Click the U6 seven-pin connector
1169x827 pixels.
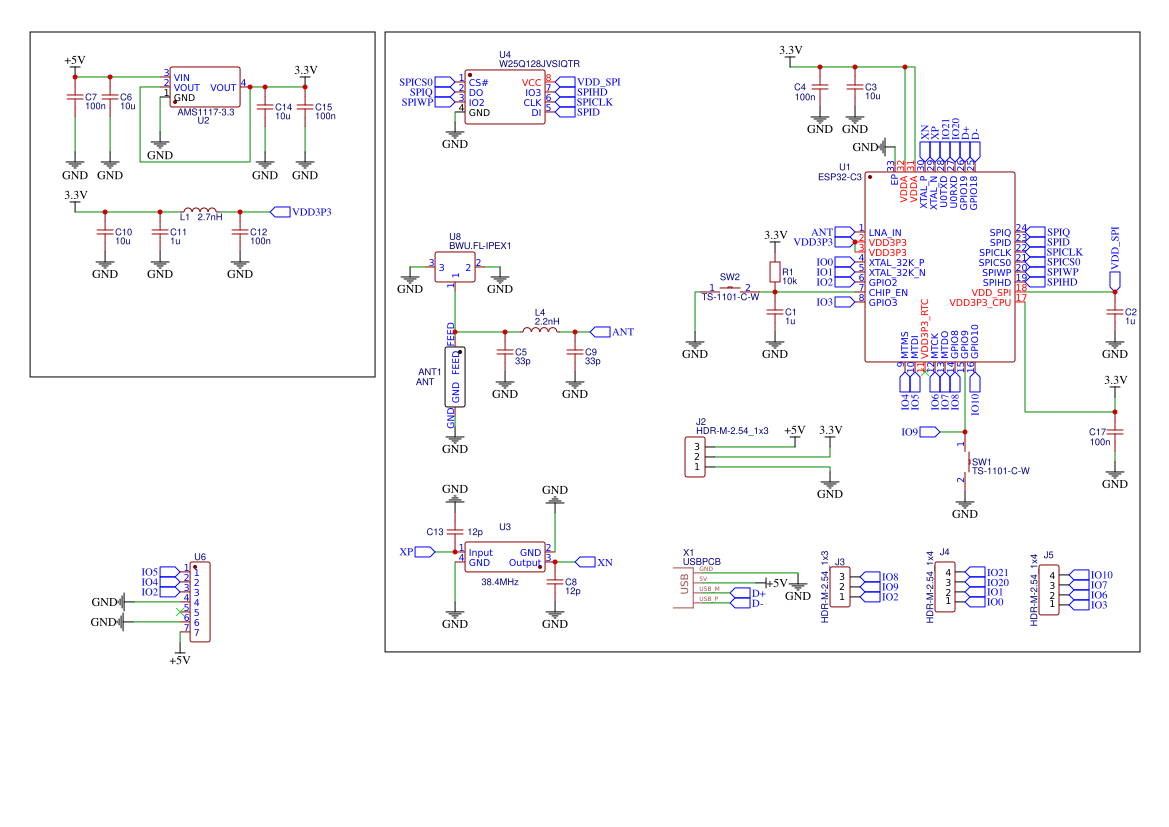[200, 602]
